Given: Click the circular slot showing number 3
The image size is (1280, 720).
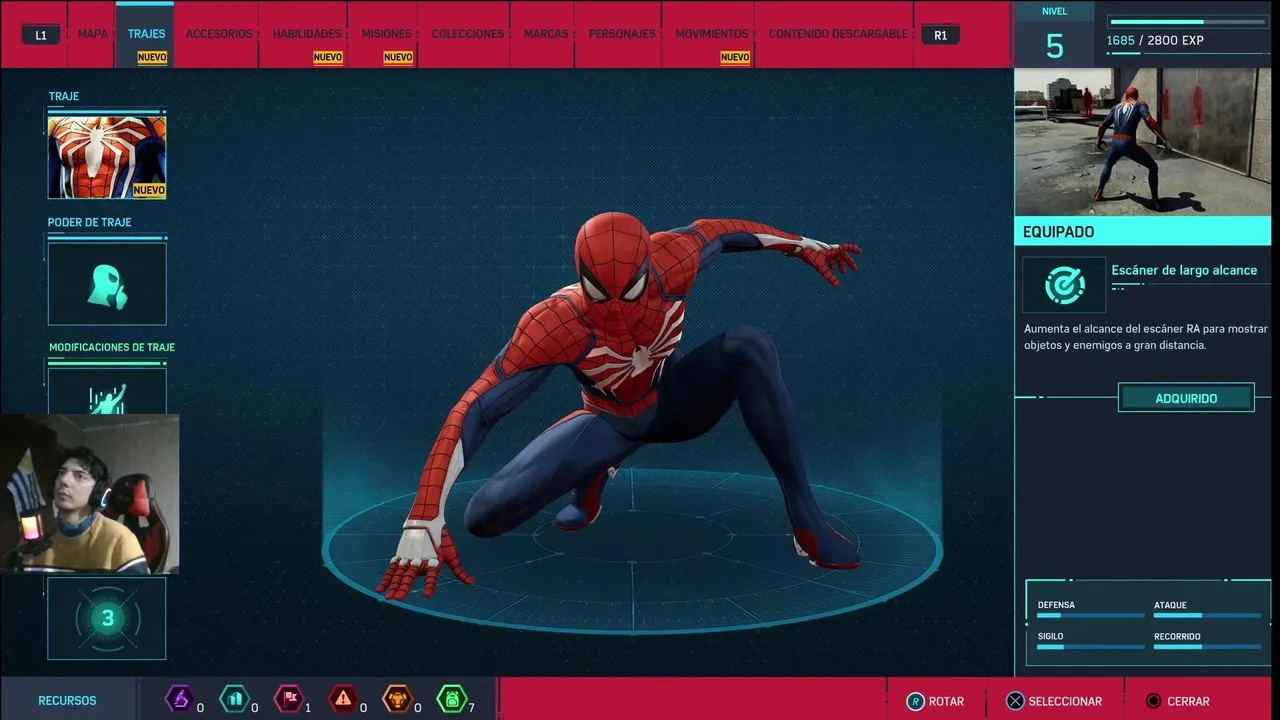Looking at the screenshot, I should (107, 618).
